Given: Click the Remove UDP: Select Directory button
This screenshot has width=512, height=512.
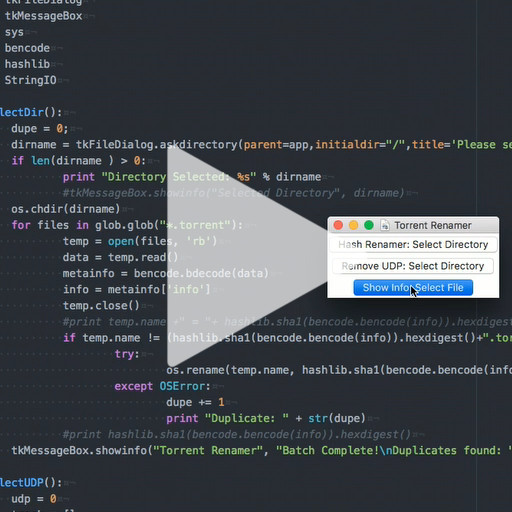Looking at the screenshot, I should (x=413, y=266).
